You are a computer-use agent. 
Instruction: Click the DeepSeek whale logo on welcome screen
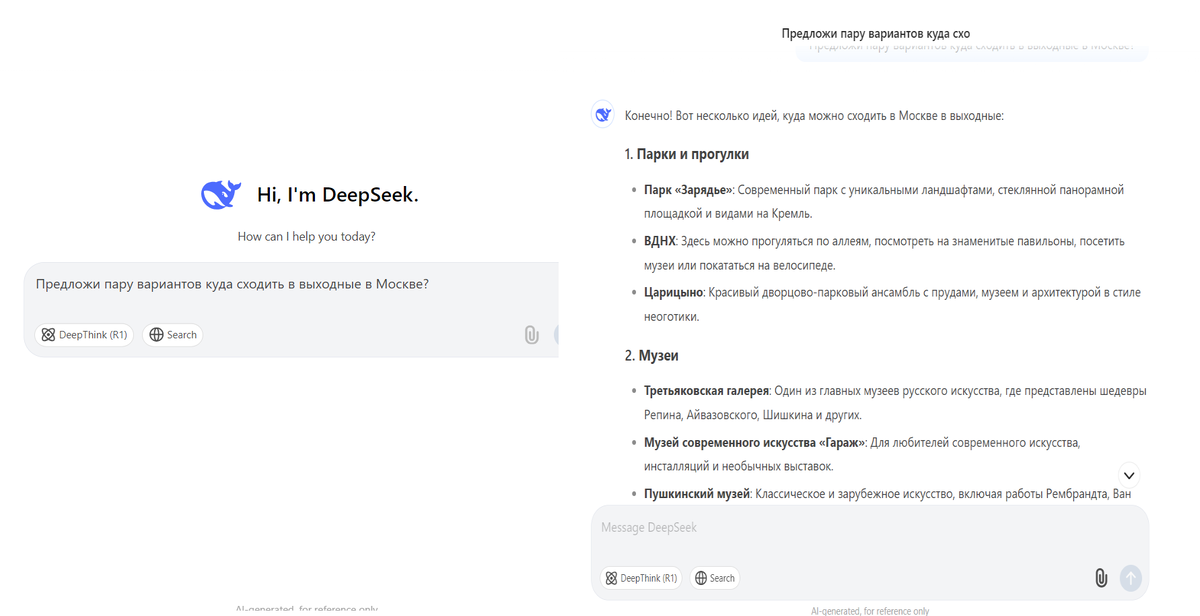(221, 194)
